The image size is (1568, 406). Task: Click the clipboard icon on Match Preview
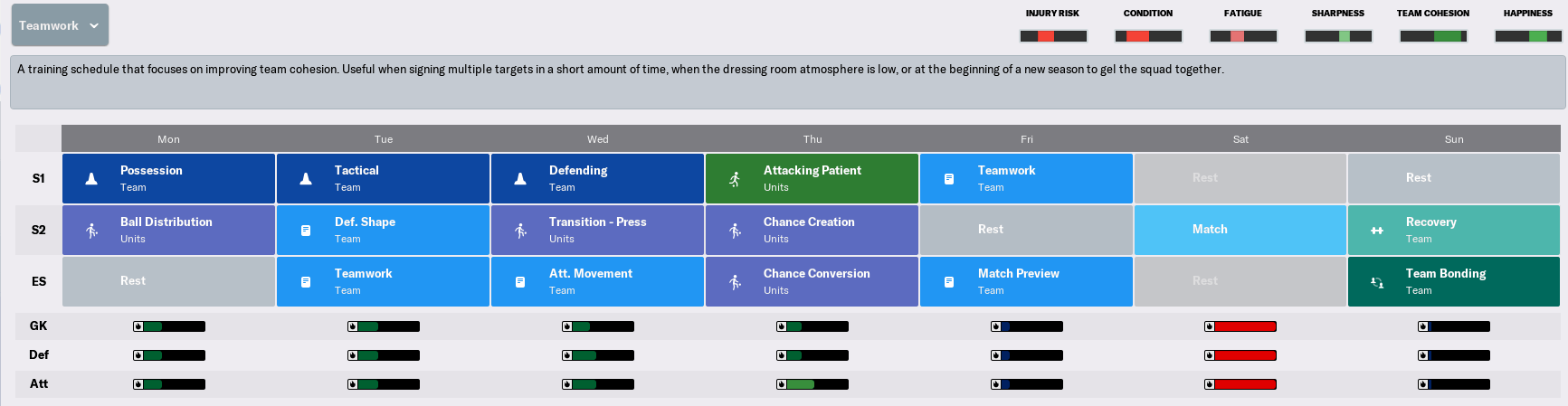coord(949,282)
